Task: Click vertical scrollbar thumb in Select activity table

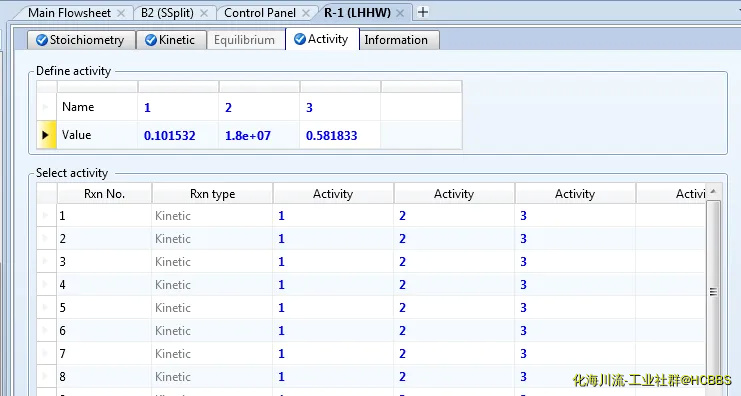Action: pos(713,292)
